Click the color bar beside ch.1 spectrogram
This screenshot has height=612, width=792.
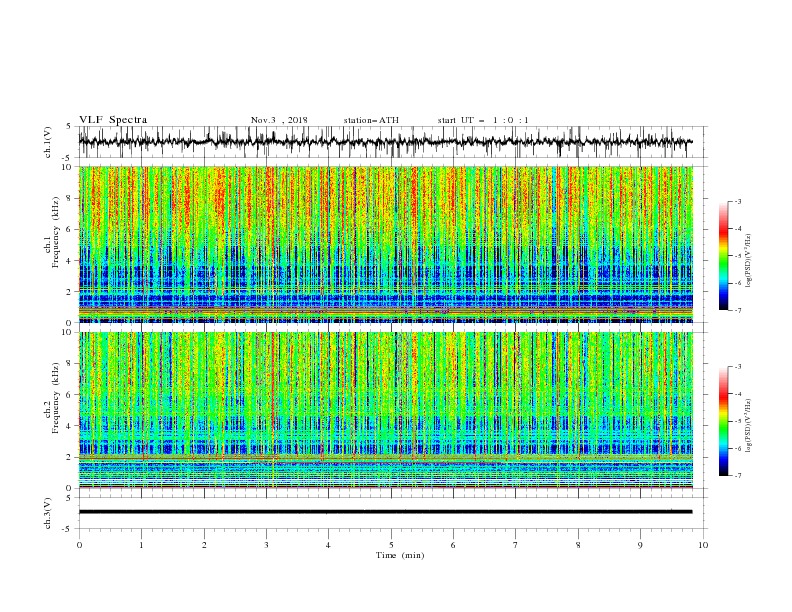pos(723,256)
